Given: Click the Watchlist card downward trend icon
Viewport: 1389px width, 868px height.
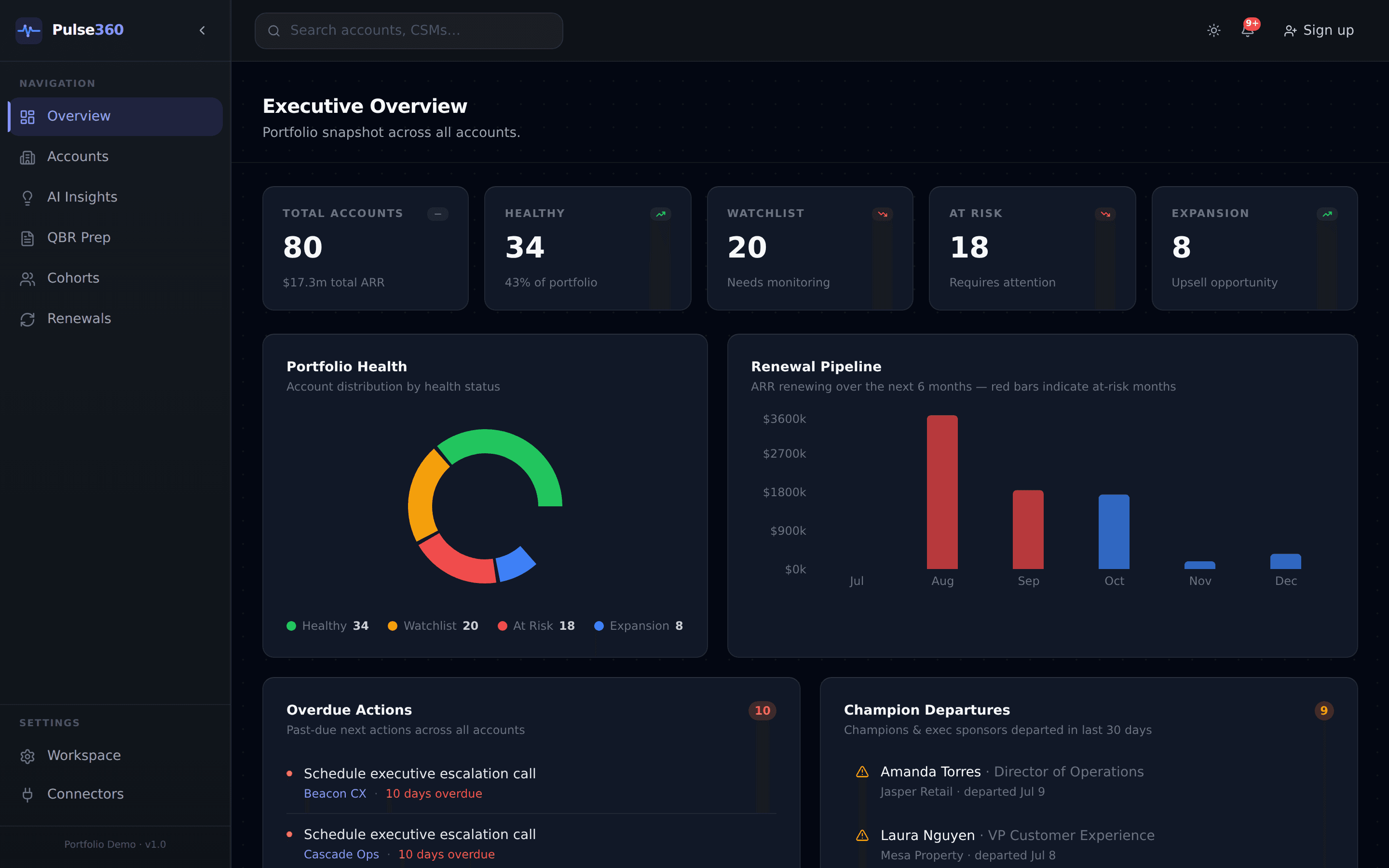Looking at the screenshot, I should [883, 214].
